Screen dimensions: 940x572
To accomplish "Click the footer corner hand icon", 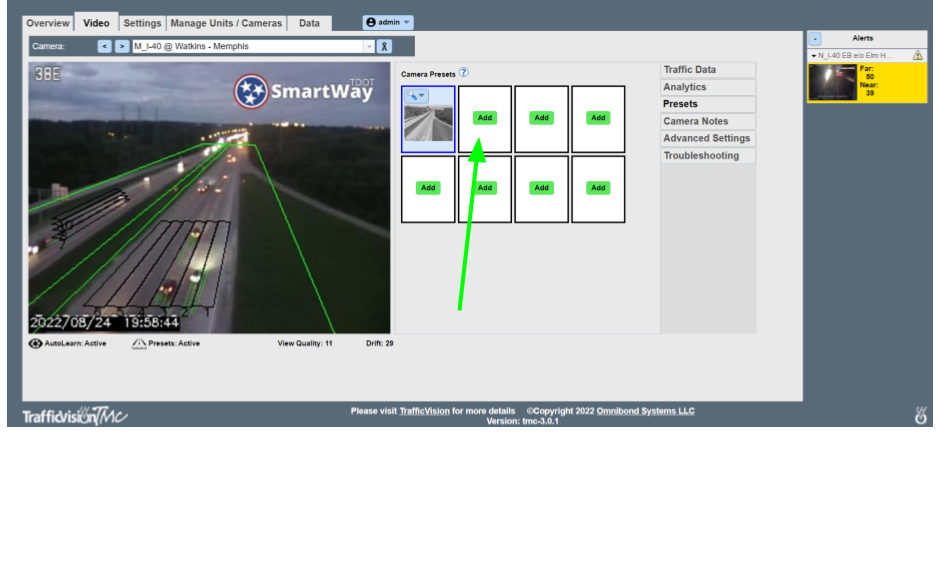I will coord(921,415).
